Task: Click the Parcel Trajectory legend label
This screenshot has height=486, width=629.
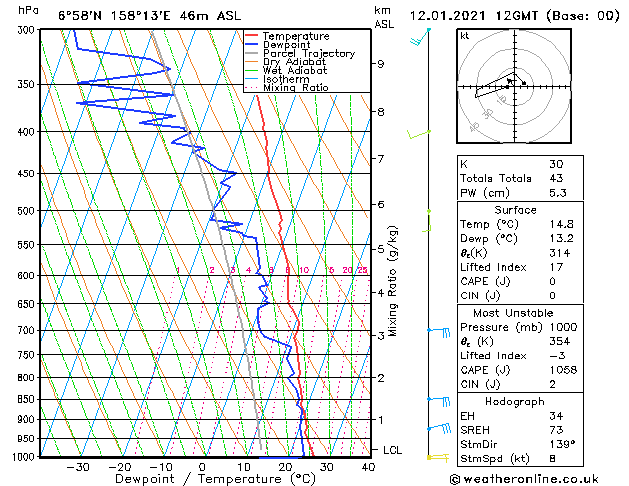Action: [x=309, y=53]
